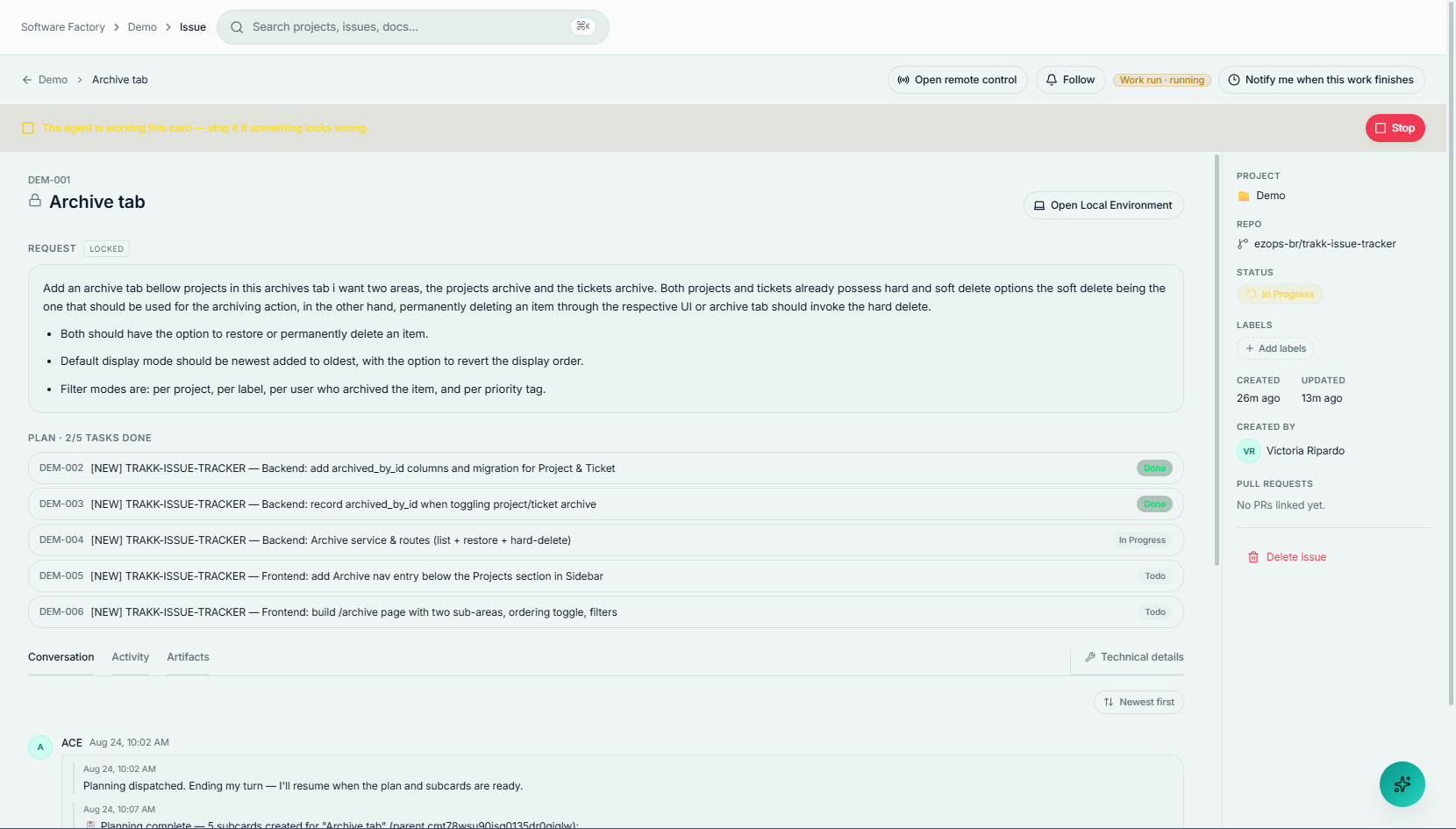Image resolution: width=1456 pixels, height=829 pixels.
Task: Click the magnifier icon in search bar
Action: tap(237, 27)
